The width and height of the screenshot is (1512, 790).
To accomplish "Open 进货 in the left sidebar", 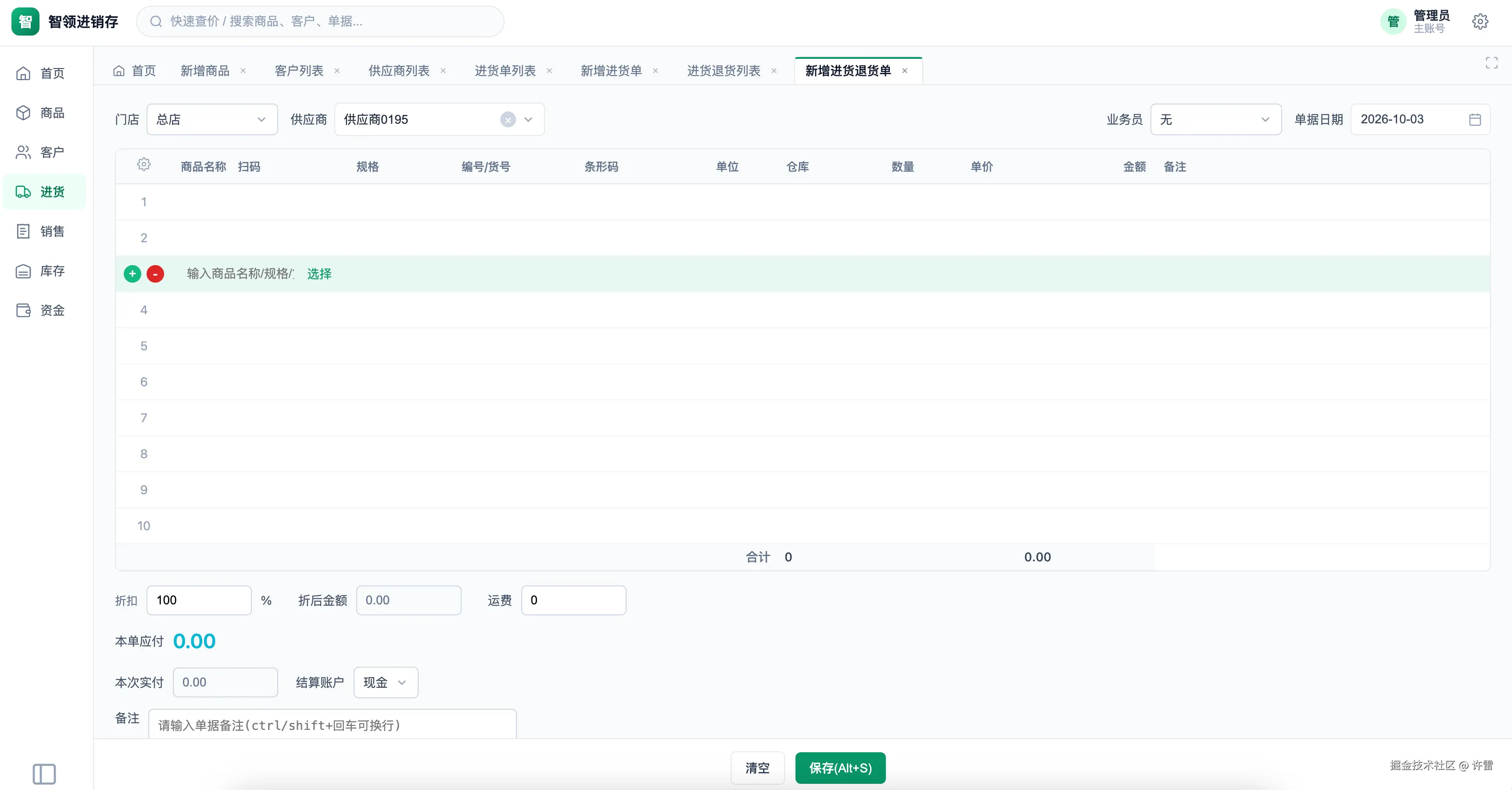I will click(44, 192).
